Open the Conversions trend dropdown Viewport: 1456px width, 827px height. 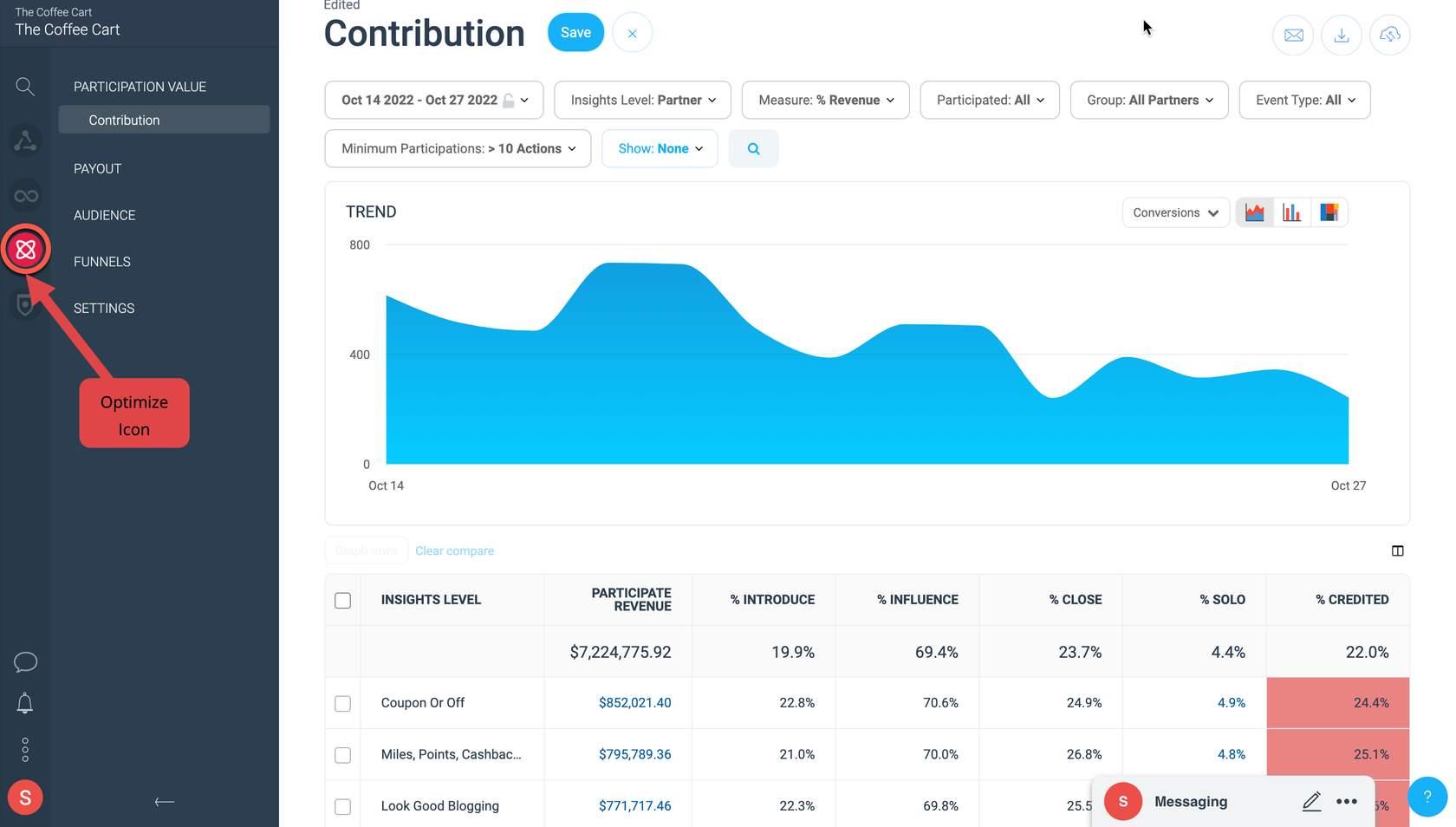1176,213
